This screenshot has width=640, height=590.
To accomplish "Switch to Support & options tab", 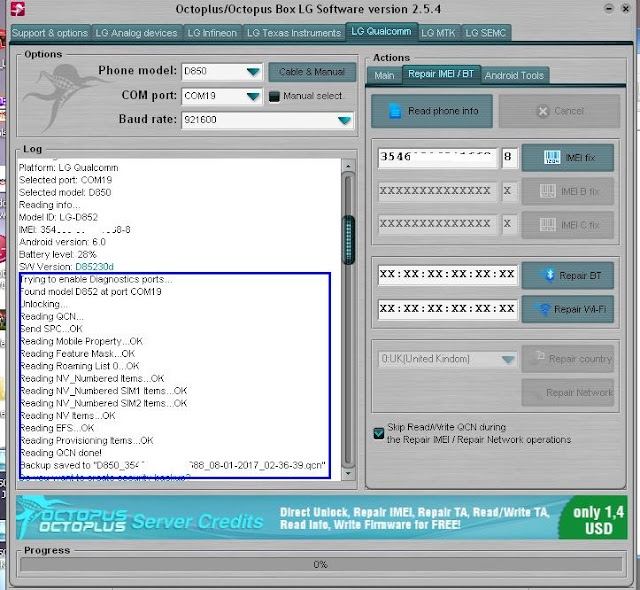I will click(x=50, y=33).
